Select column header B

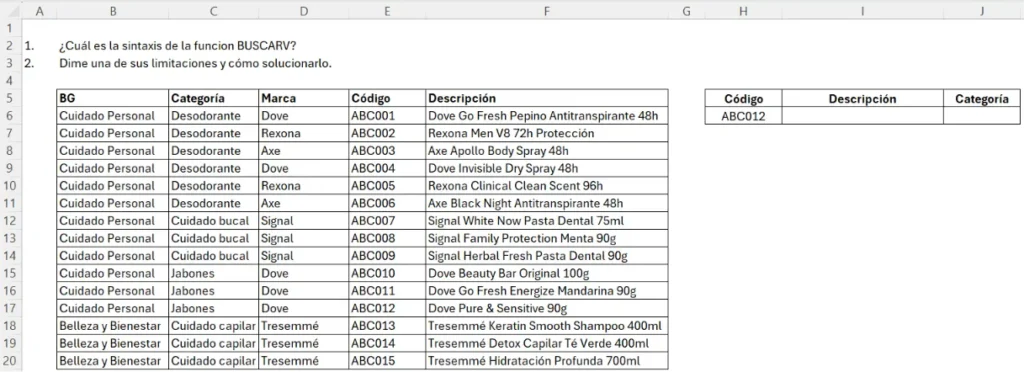[x=112, y=11]
